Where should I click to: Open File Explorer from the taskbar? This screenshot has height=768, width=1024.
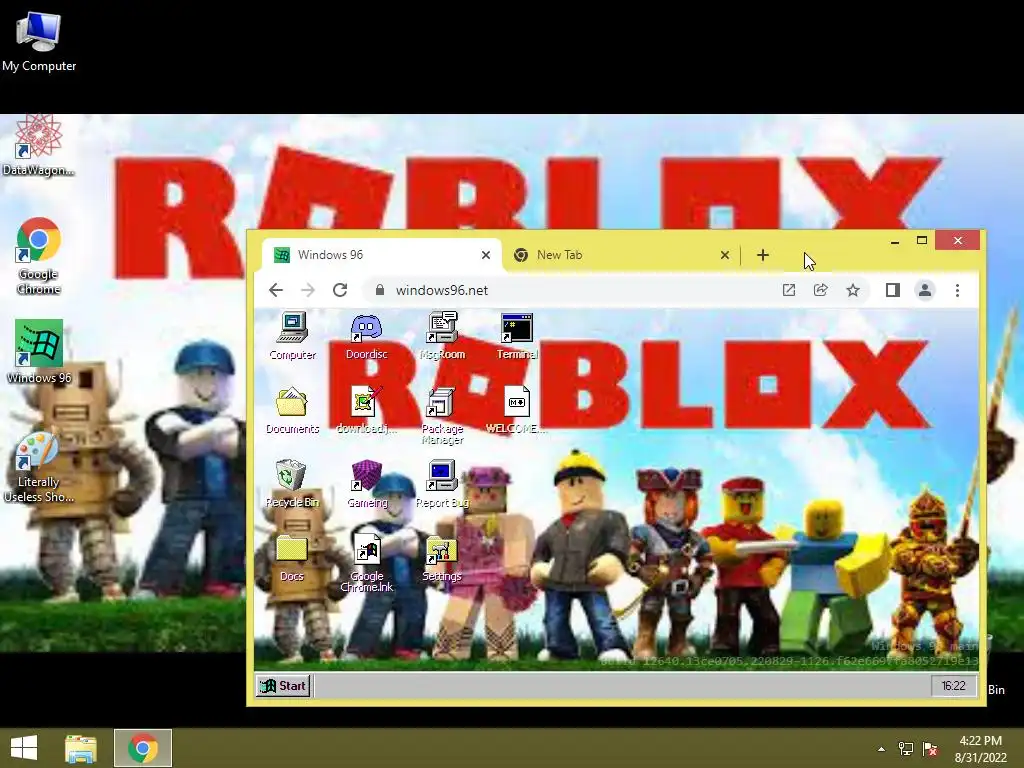81,748
